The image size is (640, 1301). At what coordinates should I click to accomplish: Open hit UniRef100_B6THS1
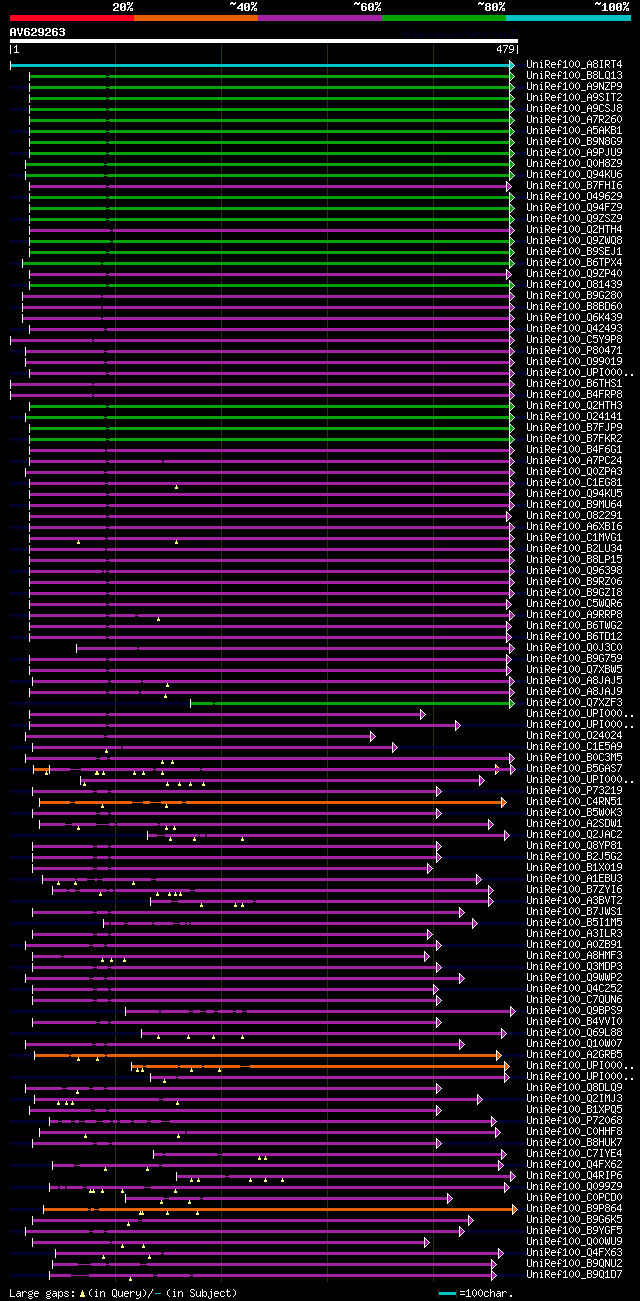[x=574, y=383]
